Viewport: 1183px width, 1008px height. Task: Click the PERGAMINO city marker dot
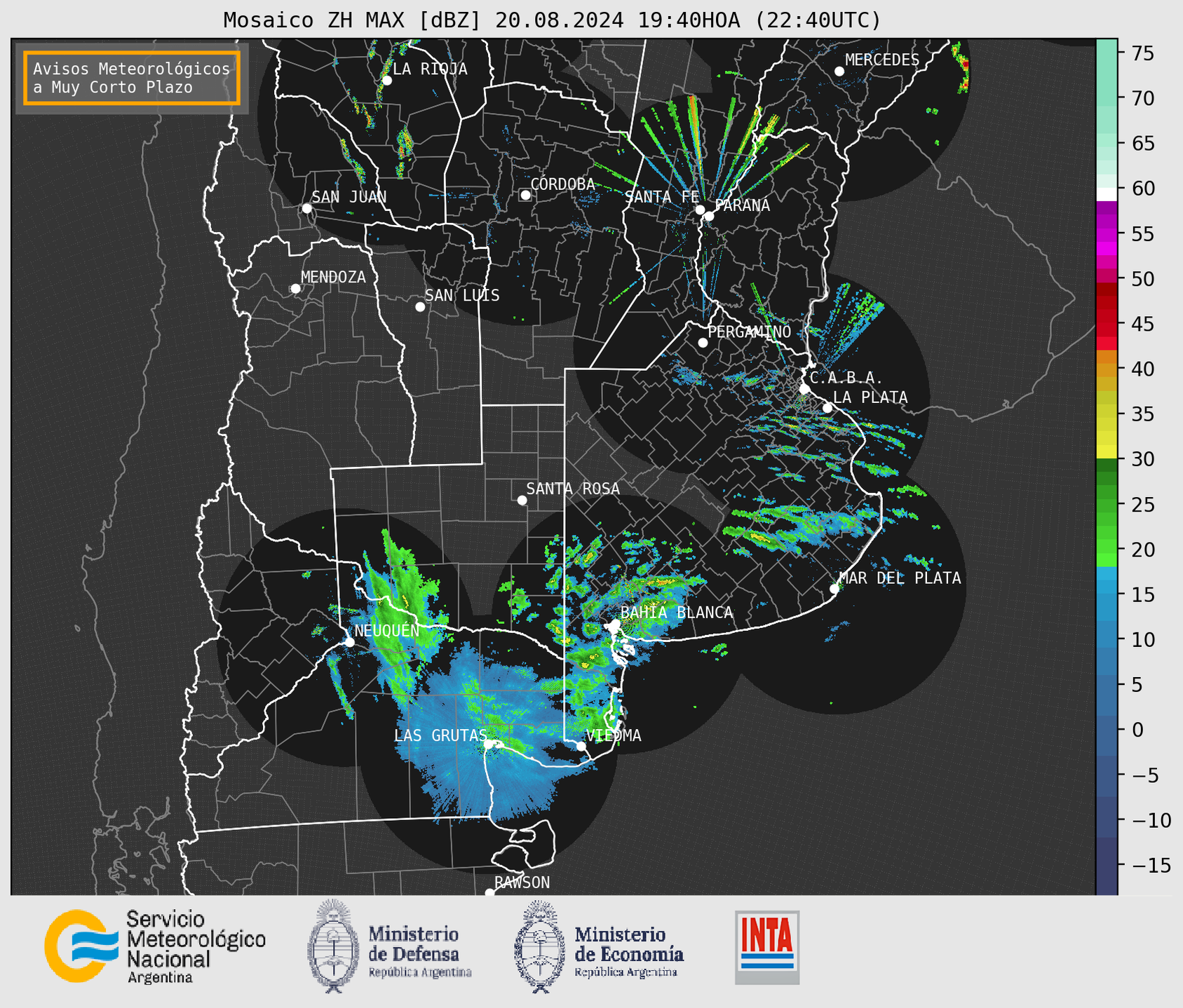click(x=703, y=343)
